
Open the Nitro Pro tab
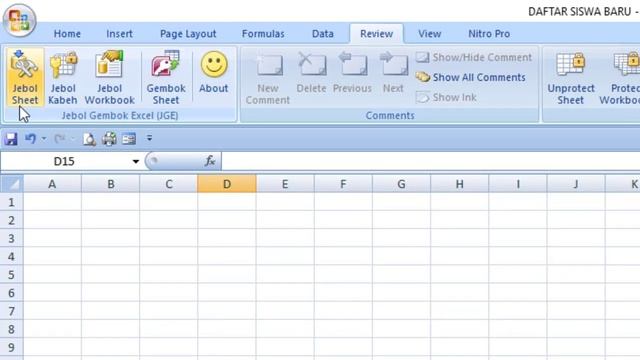[489, 34]
